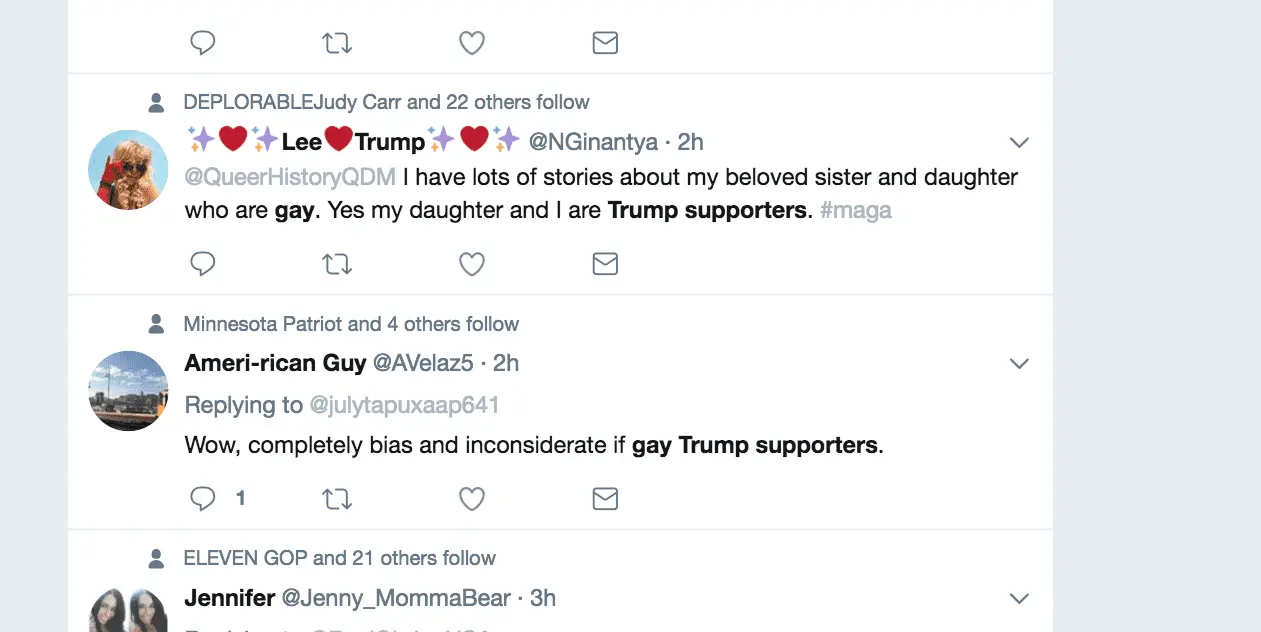Expand the dropdown on Ameri-rican Guy's tweet

(1019, 363)
